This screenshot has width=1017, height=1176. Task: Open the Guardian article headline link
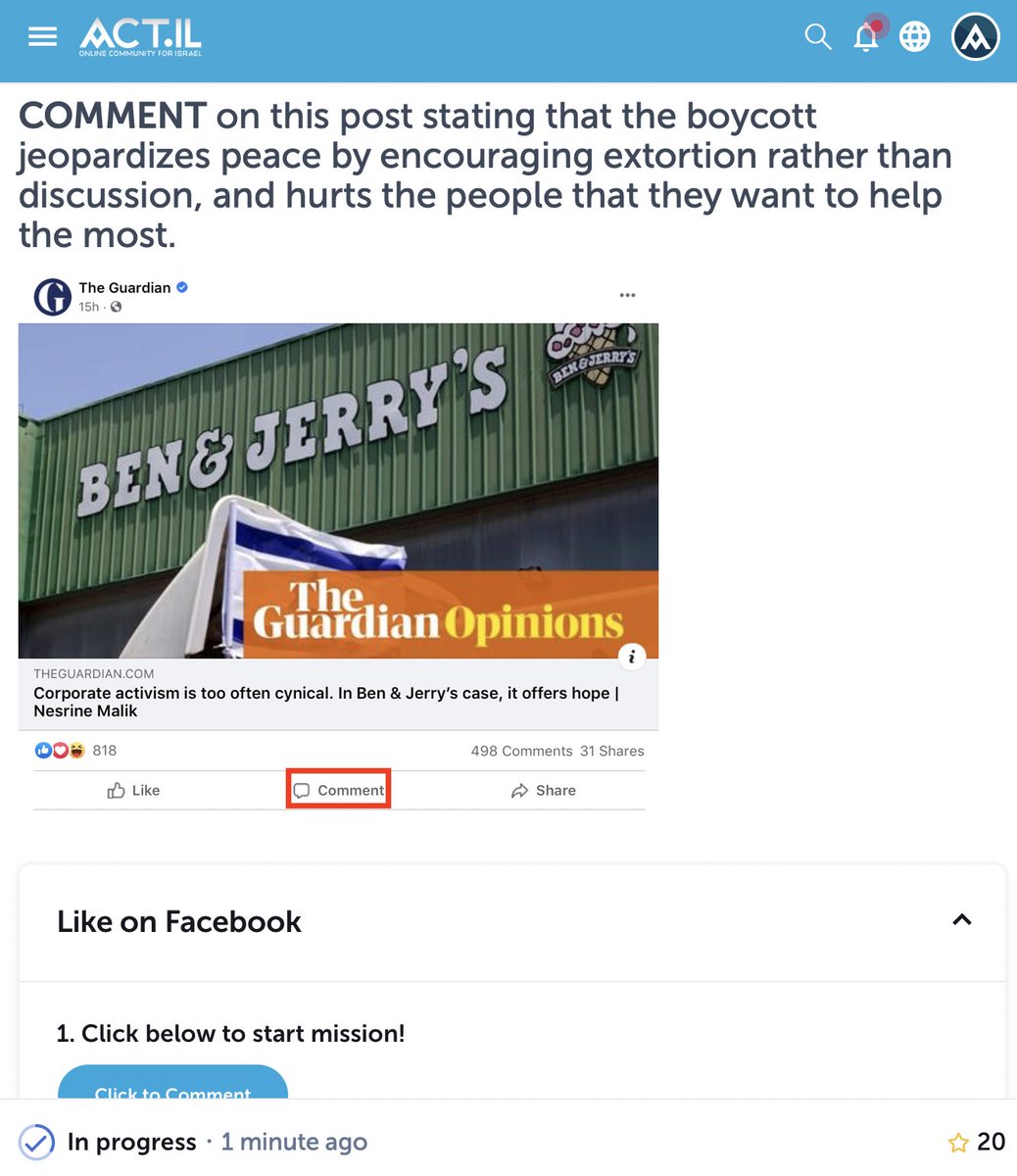pyautogui.click(x=326, y=702)
